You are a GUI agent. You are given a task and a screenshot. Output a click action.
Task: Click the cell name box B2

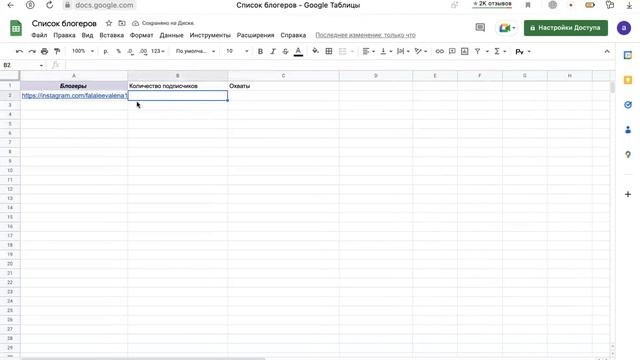coord(23,65)
